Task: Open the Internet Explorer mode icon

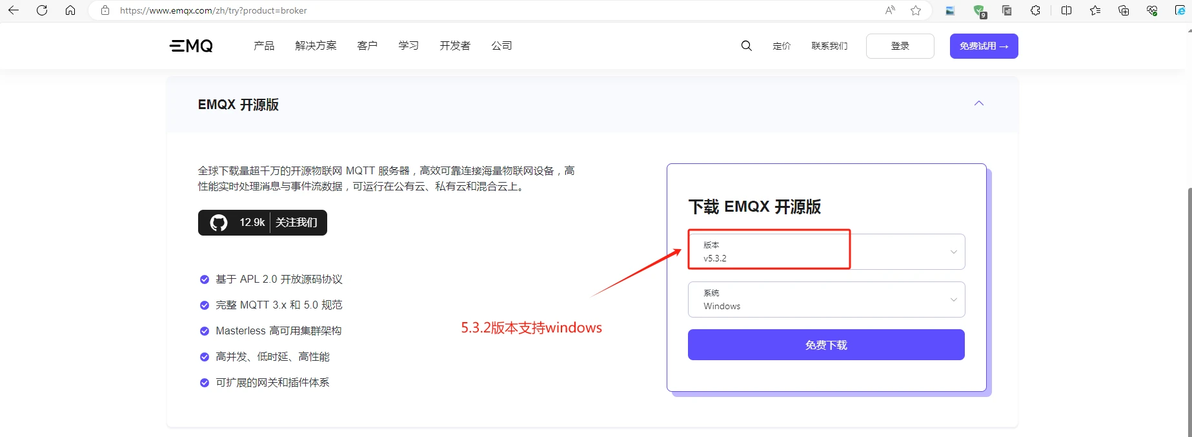Action: pyautogui.click(x=1182, y=11)
